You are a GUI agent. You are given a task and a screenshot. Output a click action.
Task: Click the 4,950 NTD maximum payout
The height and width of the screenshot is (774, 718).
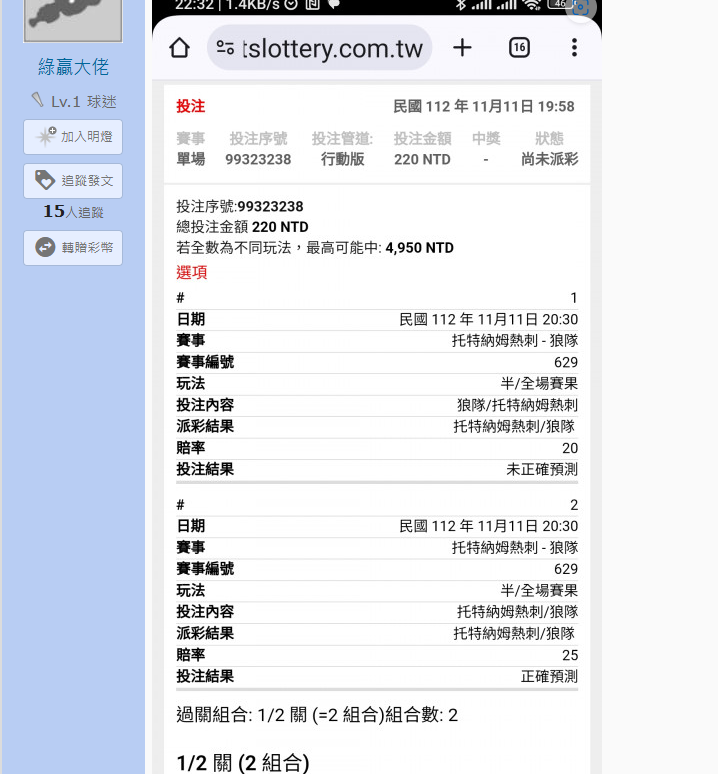click(x=419, y=248)
